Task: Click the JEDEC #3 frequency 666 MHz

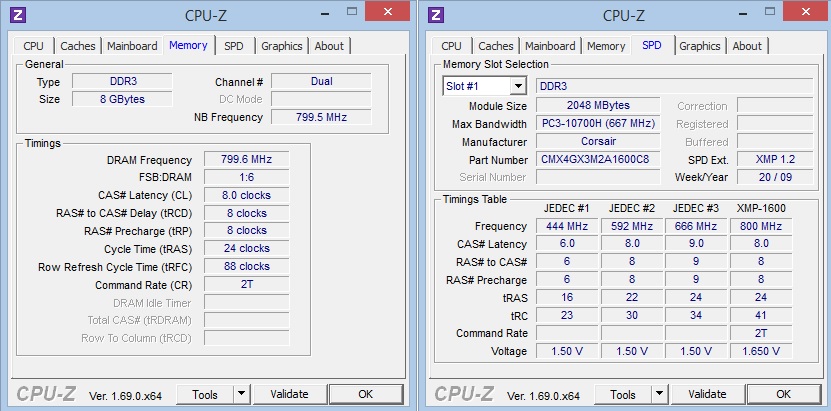Action: (x=696, y=226)
